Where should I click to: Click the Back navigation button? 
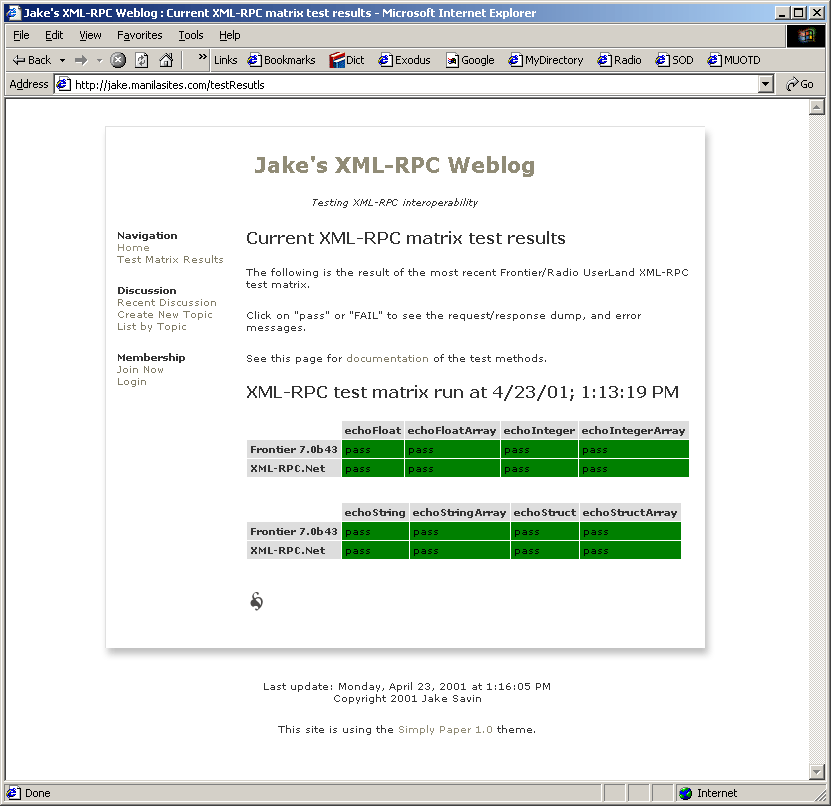pyautogui.click(x=31, y=60)
